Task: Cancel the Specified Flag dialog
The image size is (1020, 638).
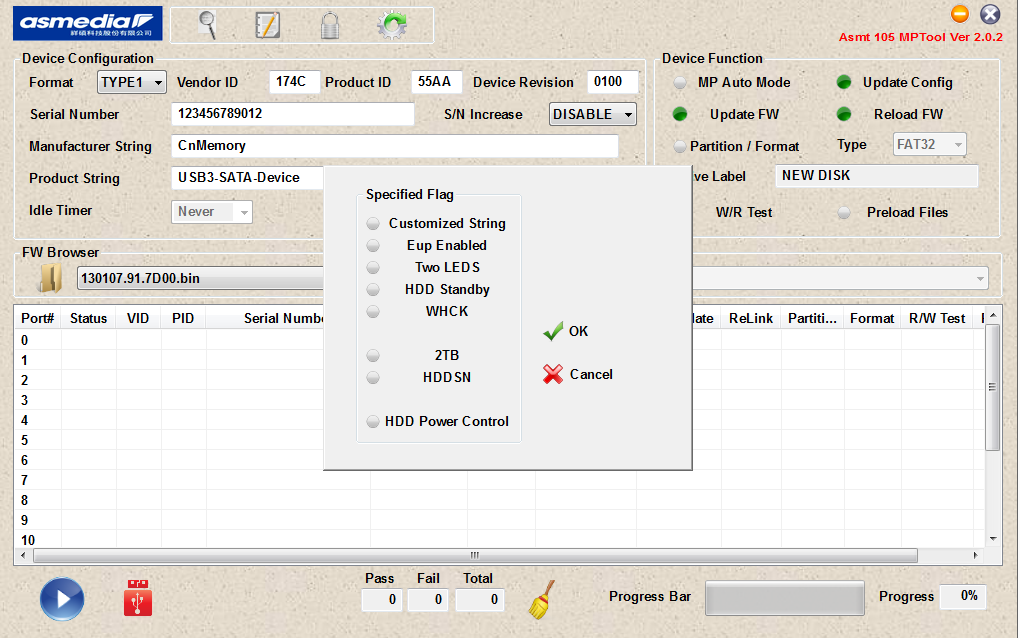Action: [578, 374]
